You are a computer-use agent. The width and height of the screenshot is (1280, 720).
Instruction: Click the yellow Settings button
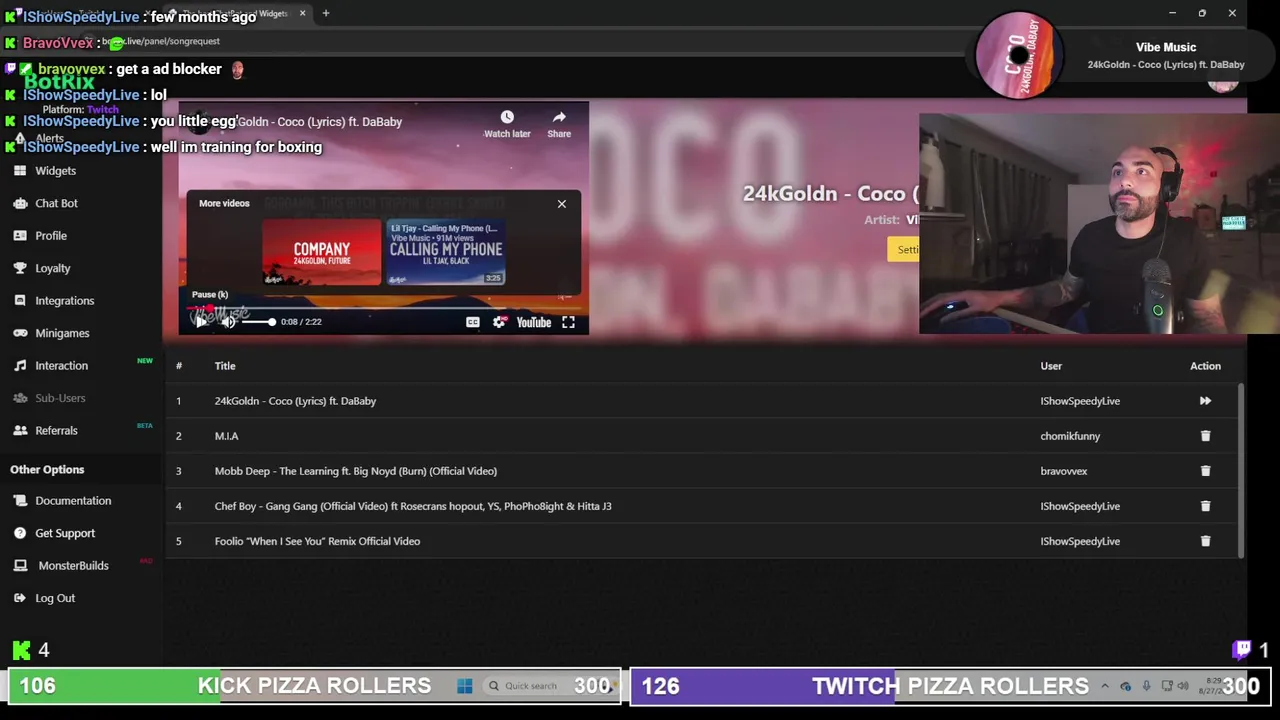point(903,250)
